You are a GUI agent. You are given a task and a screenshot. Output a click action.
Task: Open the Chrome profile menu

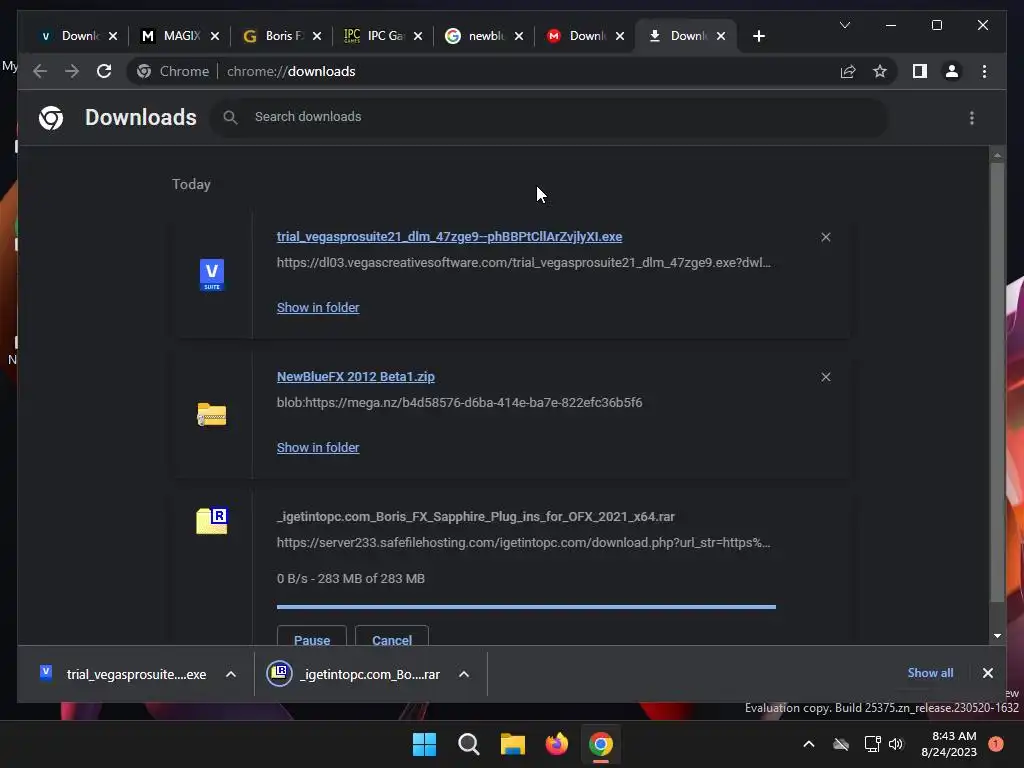[952, 71]
